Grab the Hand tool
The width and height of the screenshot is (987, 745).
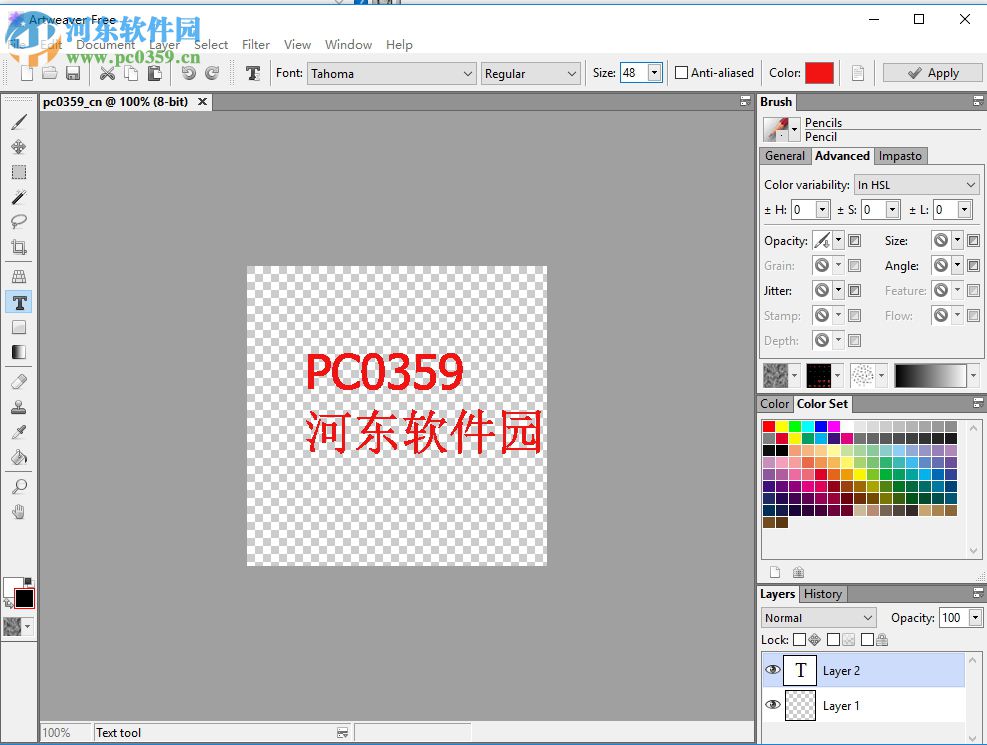tap(19, 512)
